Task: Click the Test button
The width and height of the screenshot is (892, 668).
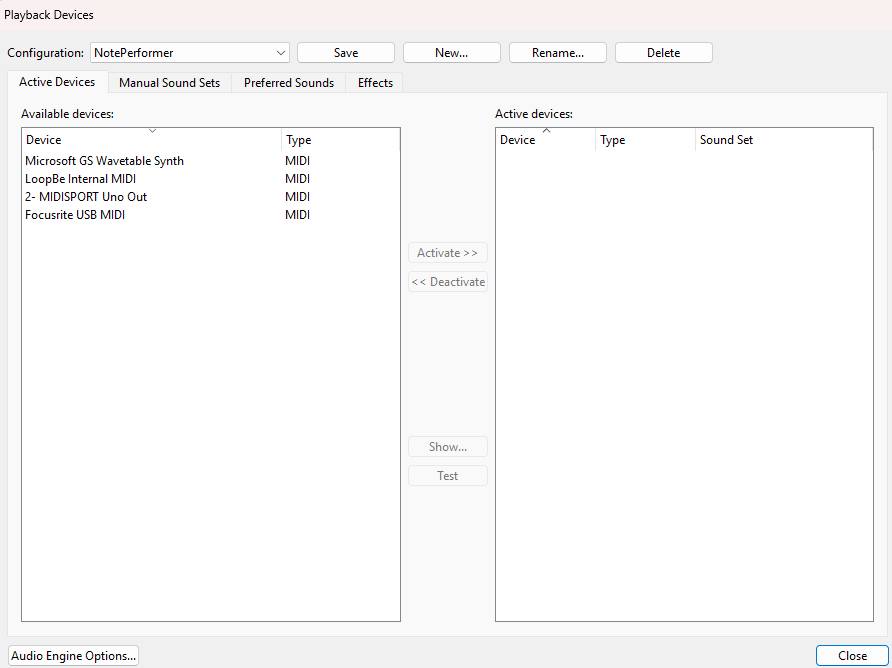Action: 448,476
